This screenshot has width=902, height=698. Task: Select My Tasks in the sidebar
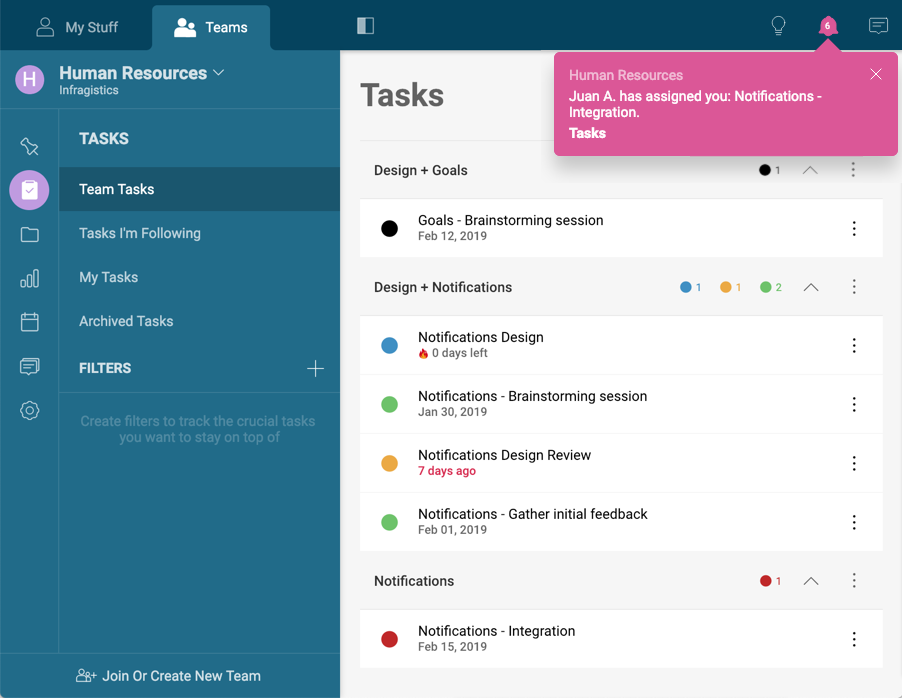[x=108, y=277]
